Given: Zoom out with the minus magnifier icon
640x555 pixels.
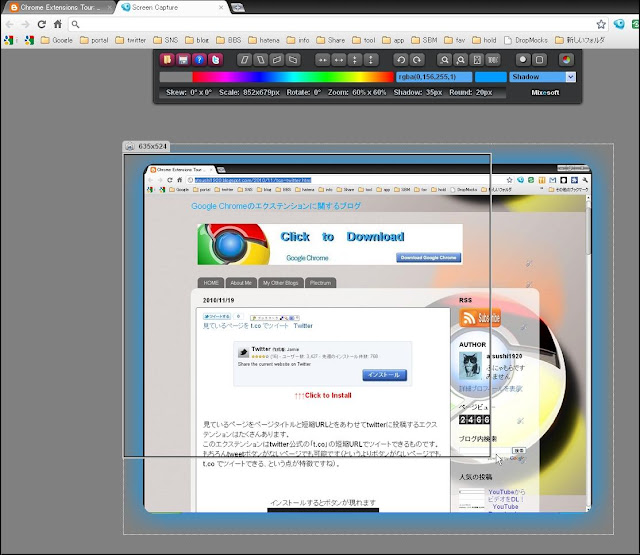Looking at the screenshot, I should (x=444, y=60).
